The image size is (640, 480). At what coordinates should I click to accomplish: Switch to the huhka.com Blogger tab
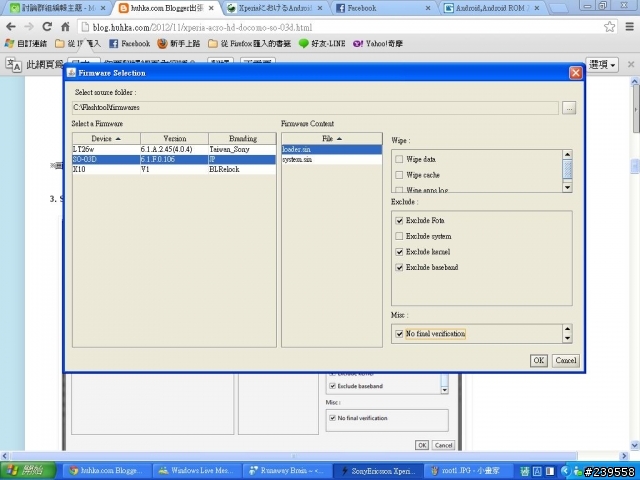pos(167,8)
